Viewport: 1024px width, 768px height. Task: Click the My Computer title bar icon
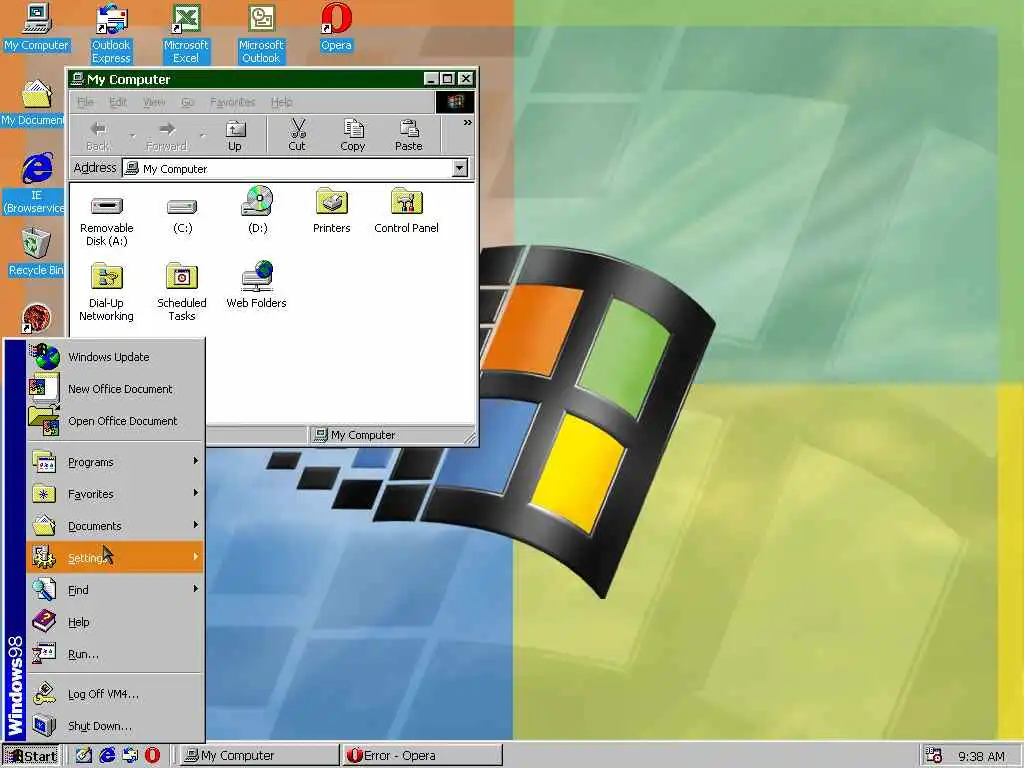[77, 79]
